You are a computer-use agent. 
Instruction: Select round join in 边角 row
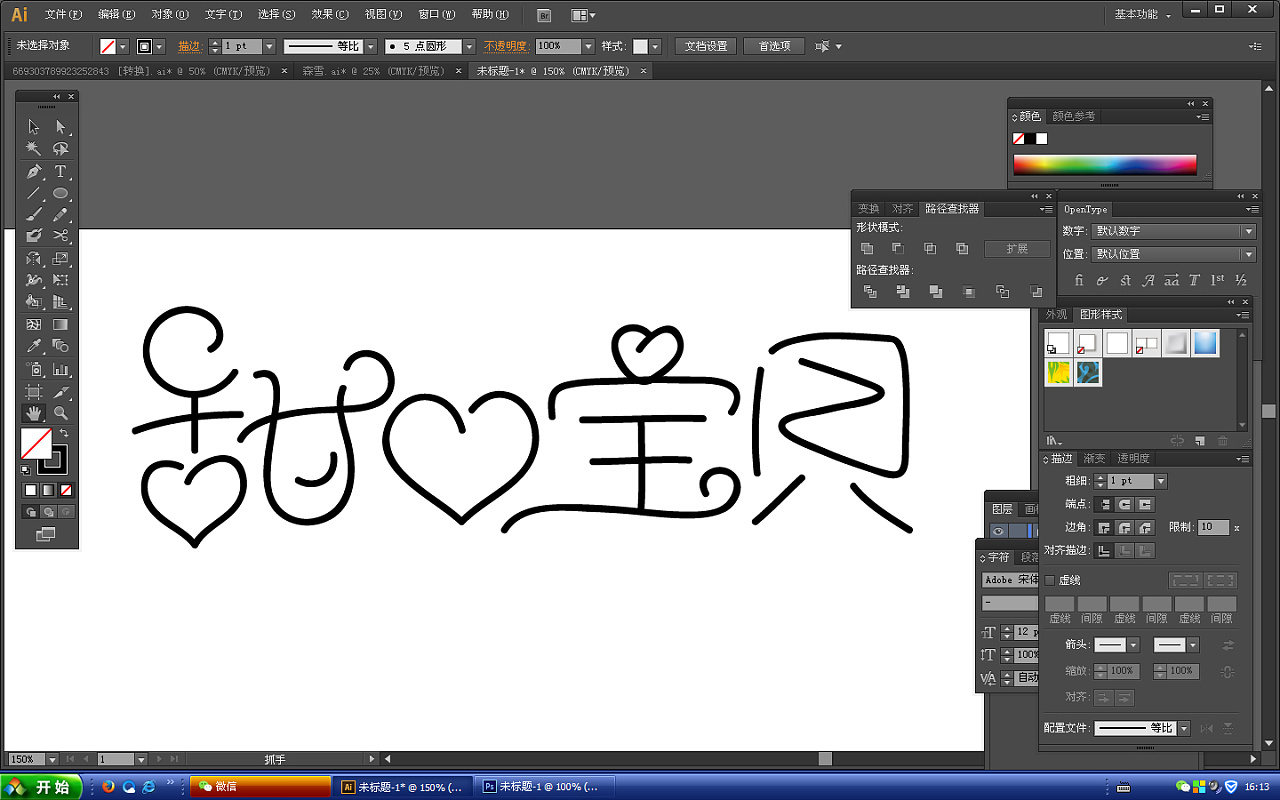coord(1124,527)
